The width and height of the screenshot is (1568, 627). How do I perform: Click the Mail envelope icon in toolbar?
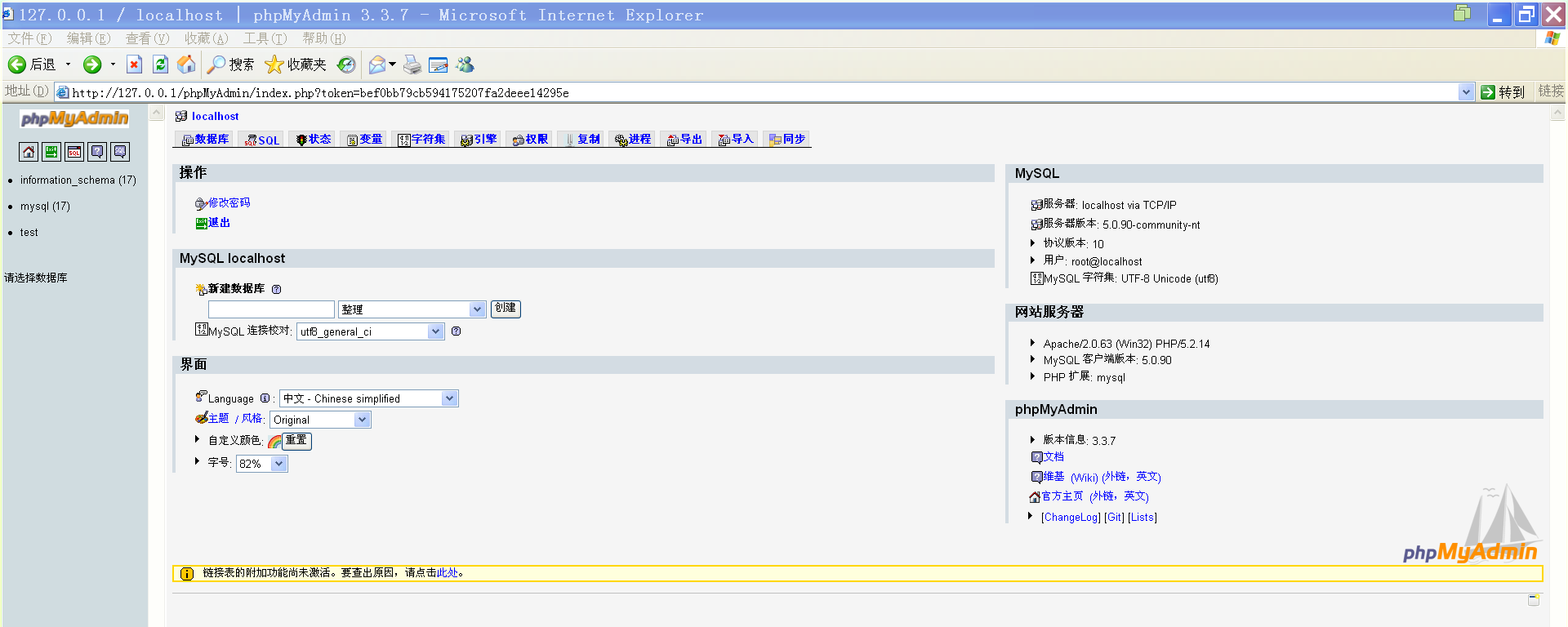(377, 64)
